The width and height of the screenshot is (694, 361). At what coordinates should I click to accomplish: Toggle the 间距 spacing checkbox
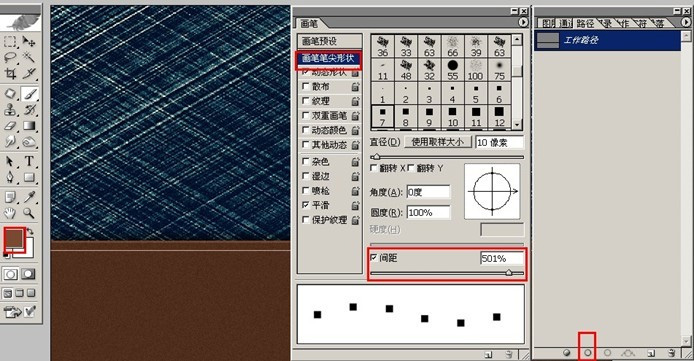374,257
